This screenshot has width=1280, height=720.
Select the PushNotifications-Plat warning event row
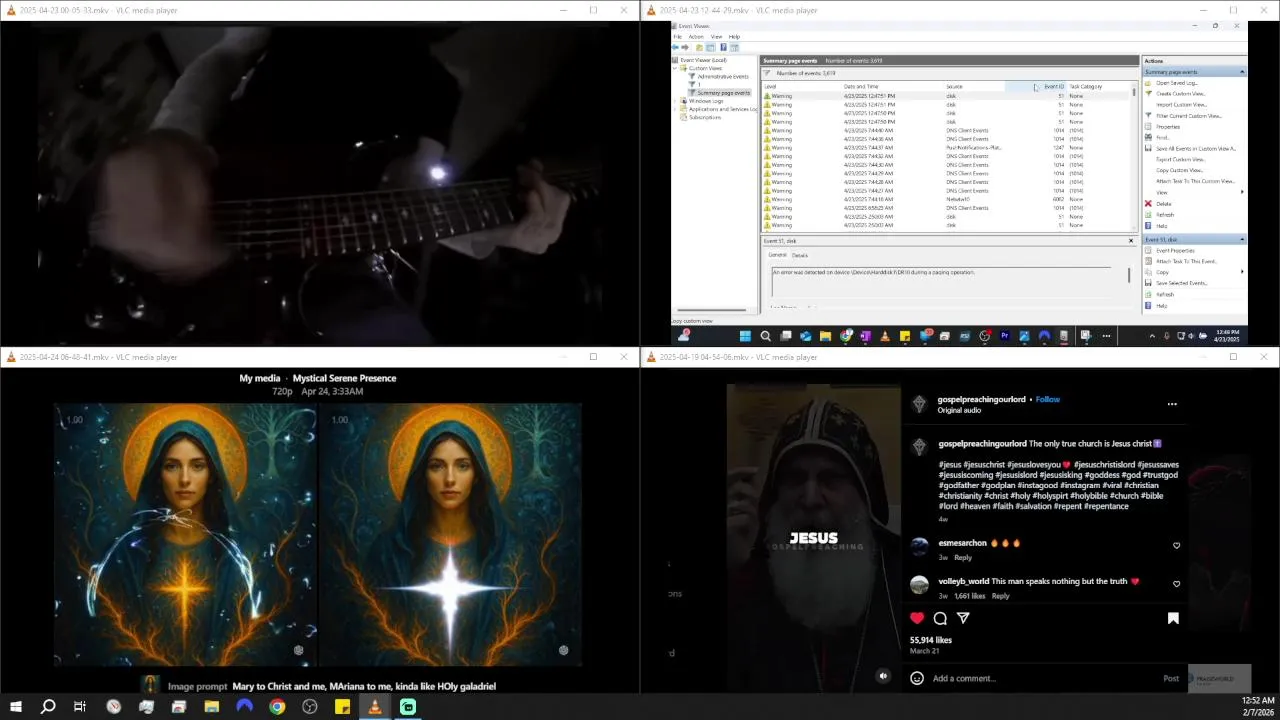tap(948, 148)
